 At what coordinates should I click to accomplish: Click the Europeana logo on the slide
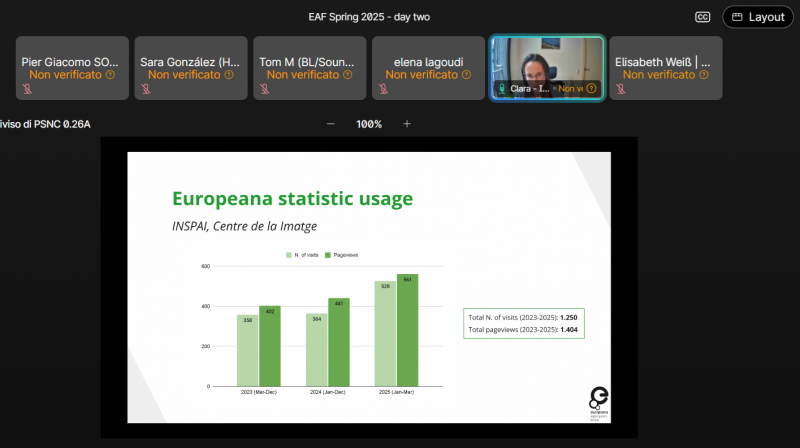tap(599, 403)
